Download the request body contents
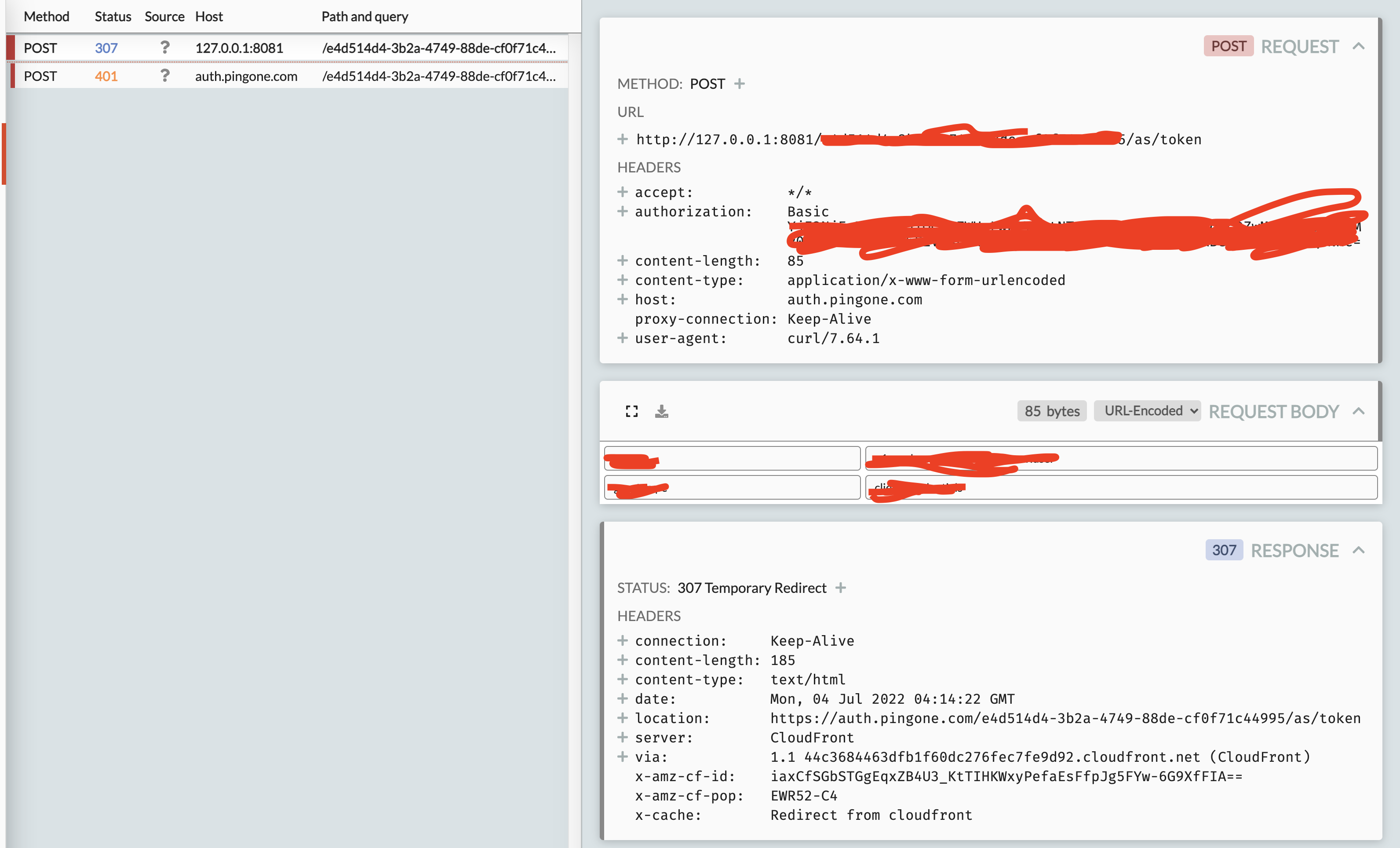 [661, 411]
